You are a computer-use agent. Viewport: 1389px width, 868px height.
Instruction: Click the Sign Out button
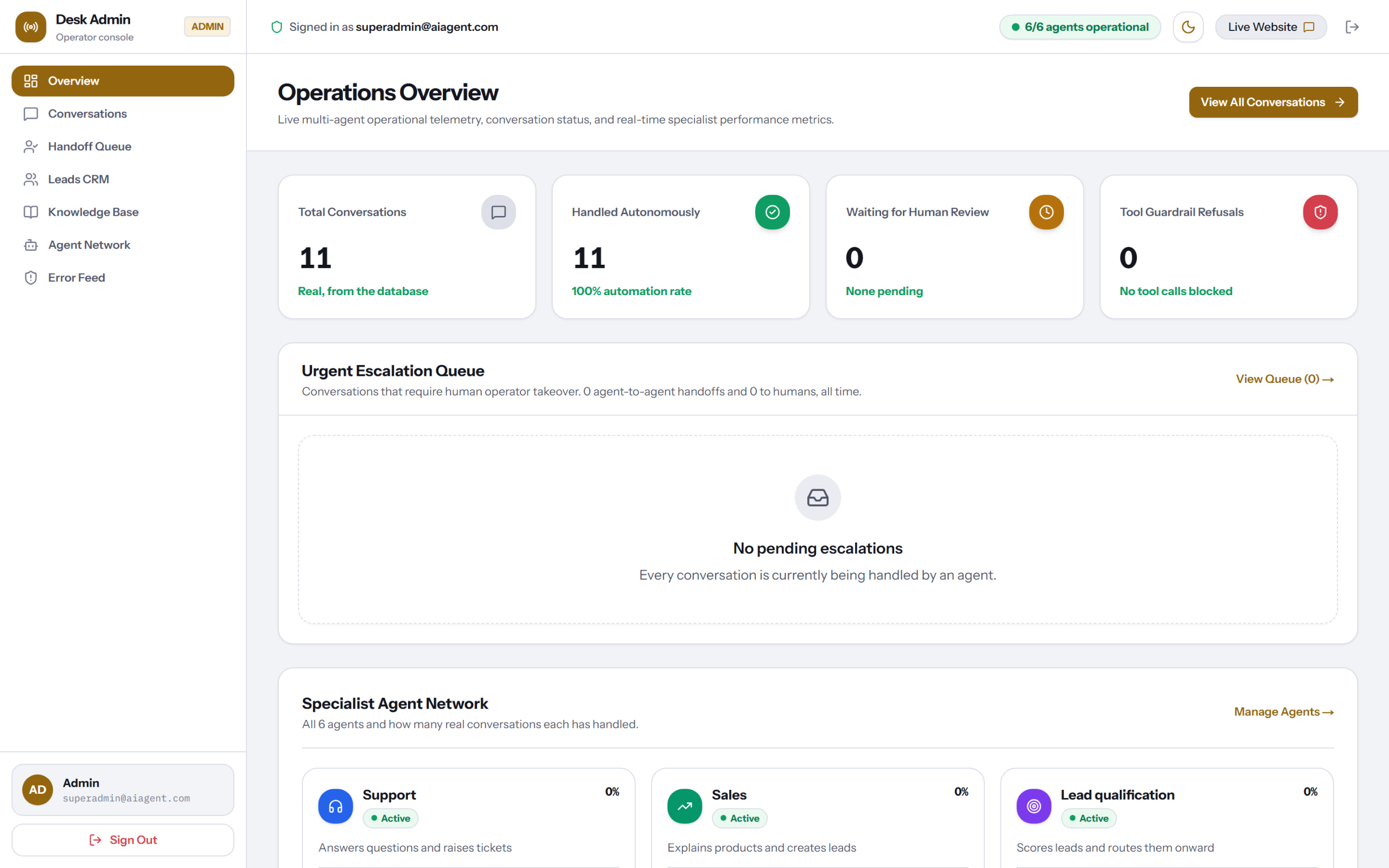coord(123,840)
